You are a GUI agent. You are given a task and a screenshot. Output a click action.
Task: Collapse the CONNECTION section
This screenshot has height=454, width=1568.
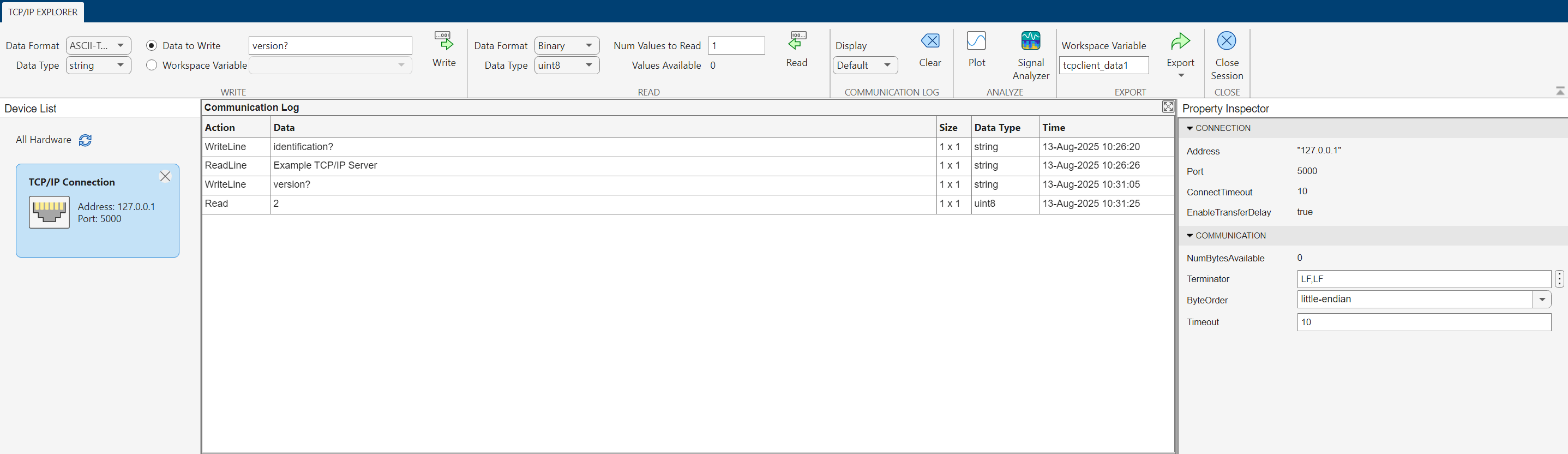1189,129
